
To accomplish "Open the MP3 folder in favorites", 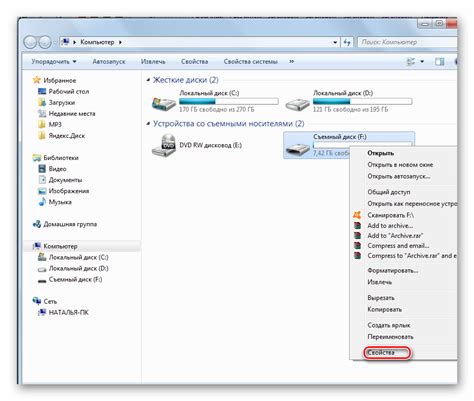I will 50,124.
